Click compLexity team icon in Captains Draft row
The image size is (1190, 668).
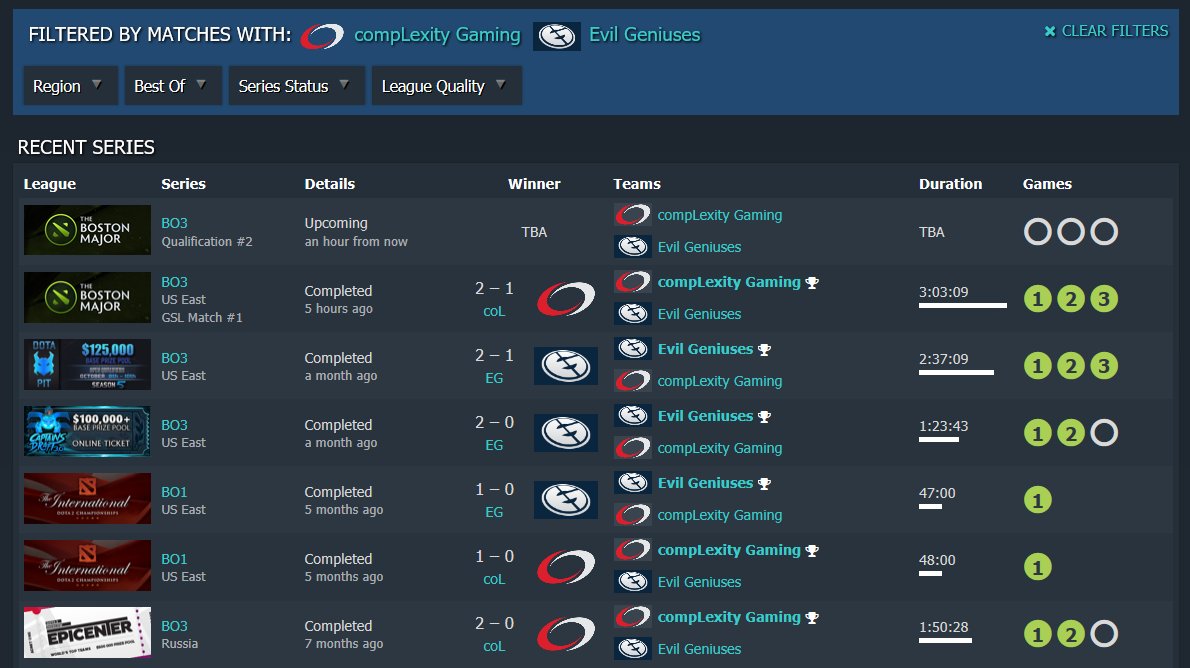point(632,448)
